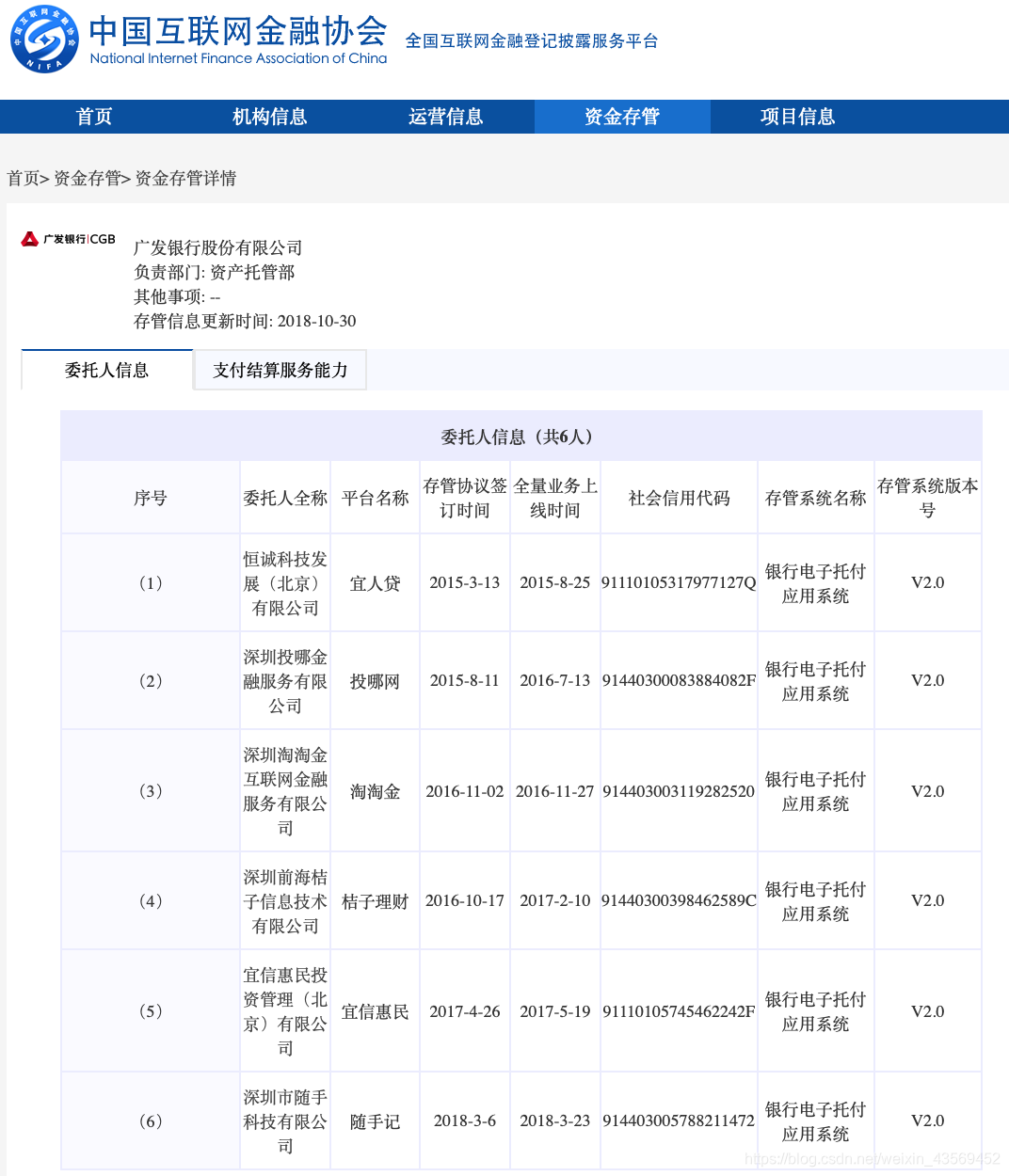Viewport: 1009px width, 1176px height.
Task: Select the 投哪网 platform cell
Action: [x=376, y=681]
